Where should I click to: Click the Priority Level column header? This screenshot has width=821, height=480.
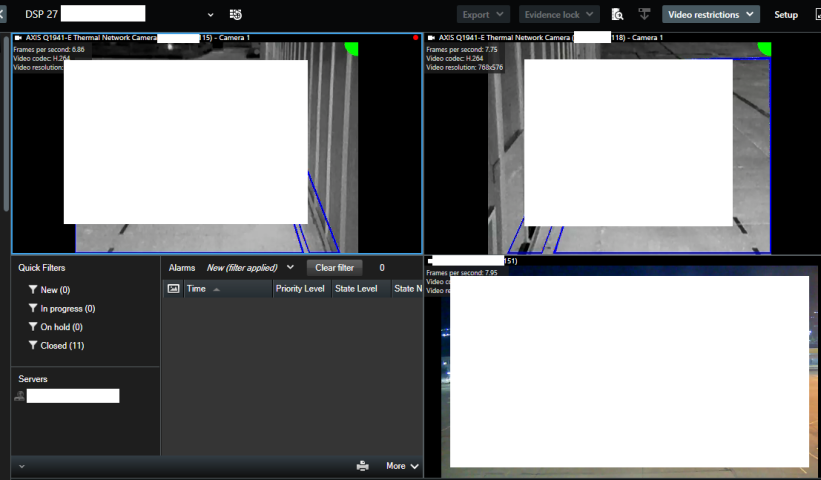point(301,288)
